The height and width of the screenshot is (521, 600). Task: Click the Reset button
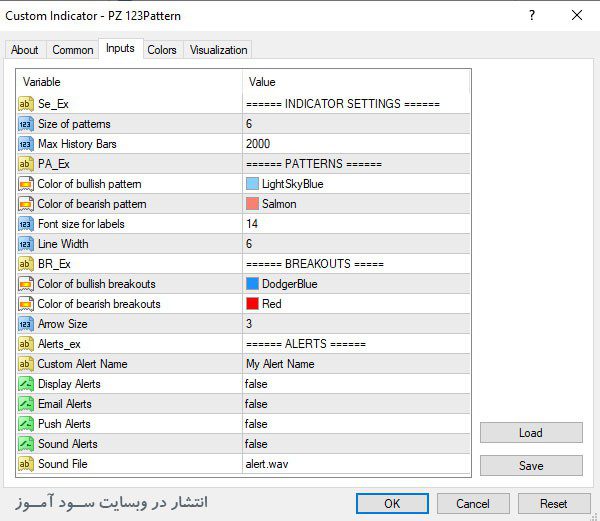click(x=554, y=503)
